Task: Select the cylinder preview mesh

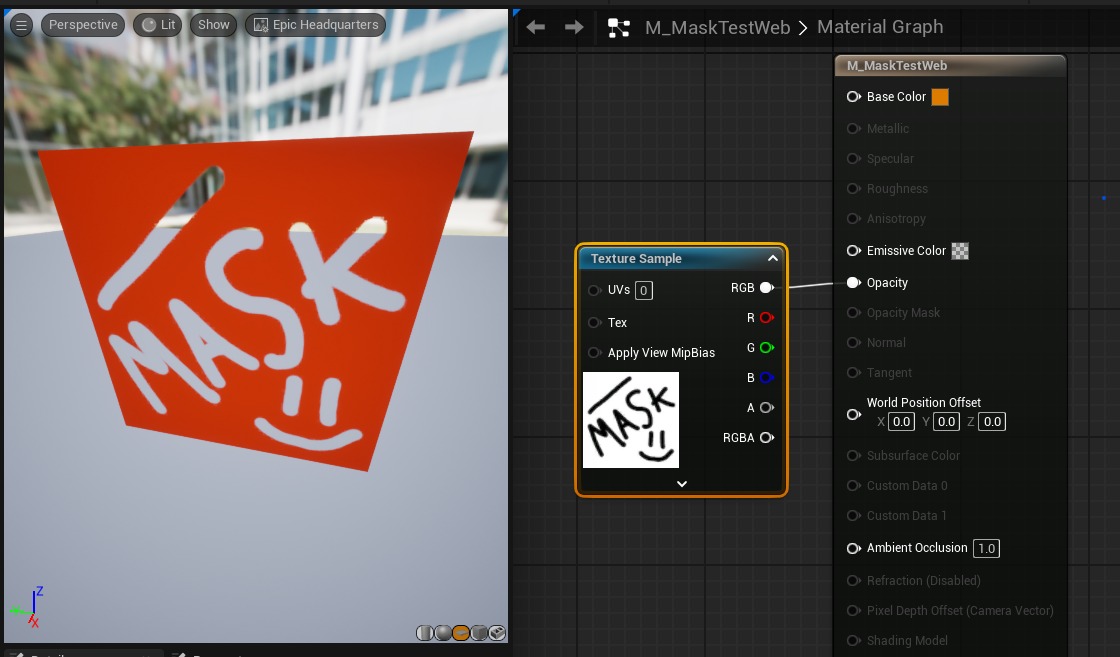Action: pos(425,633)
